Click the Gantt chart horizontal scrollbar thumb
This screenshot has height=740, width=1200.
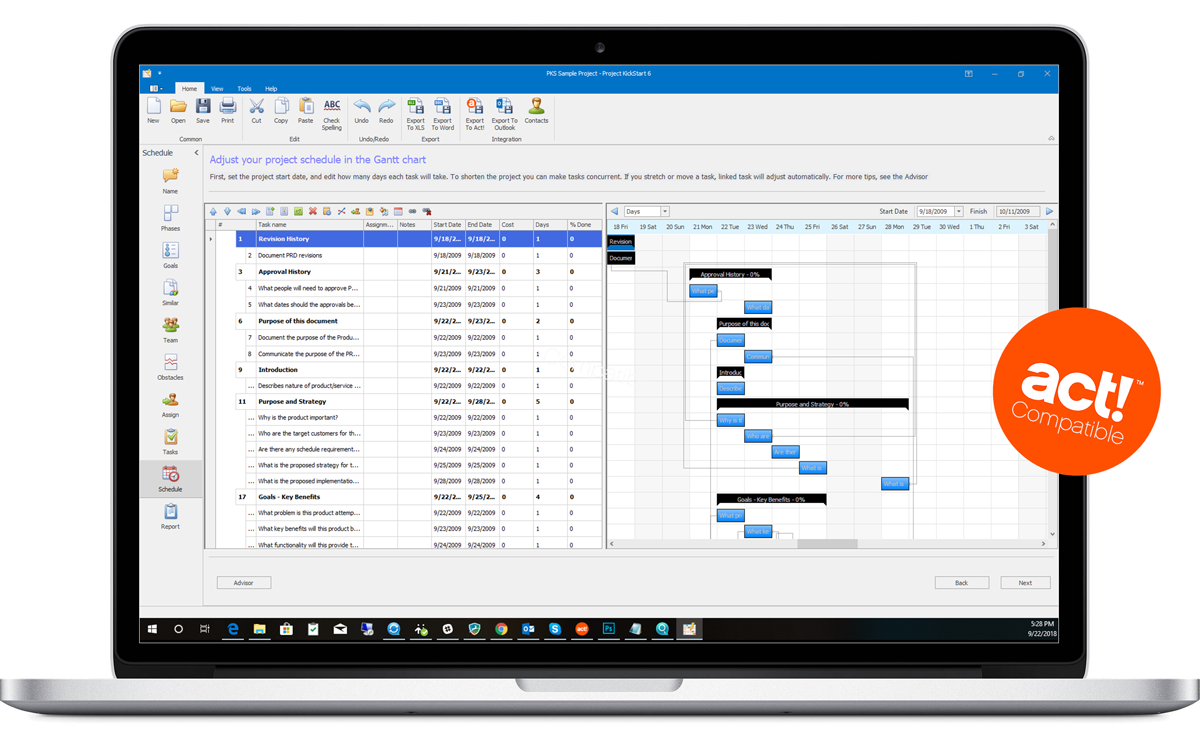click(827, 544)
